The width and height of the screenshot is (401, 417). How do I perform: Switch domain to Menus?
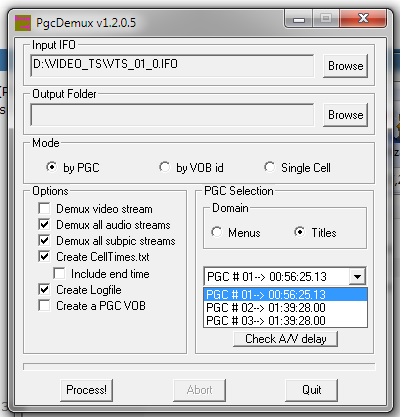[216, 232]
